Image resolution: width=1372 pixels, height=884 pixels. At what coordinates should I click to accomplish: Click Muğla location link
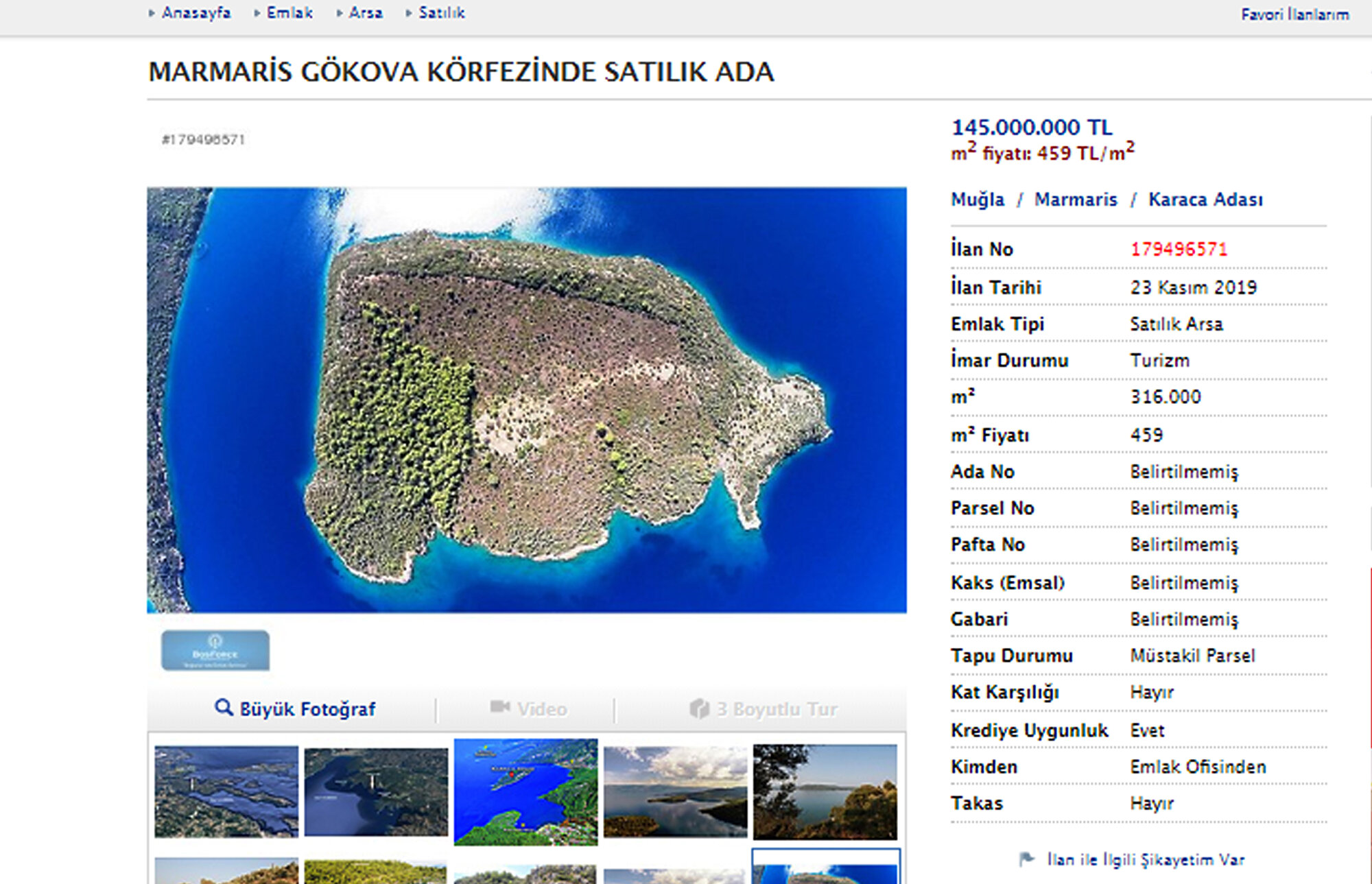click(x=977, y=200)
